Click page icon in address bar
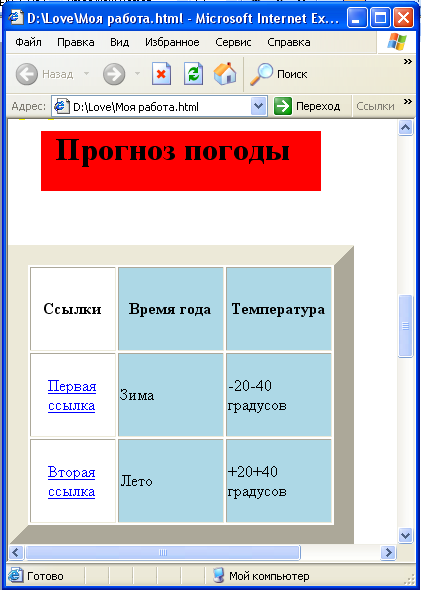This screenshot has width=421, height=590. [61, 107]
